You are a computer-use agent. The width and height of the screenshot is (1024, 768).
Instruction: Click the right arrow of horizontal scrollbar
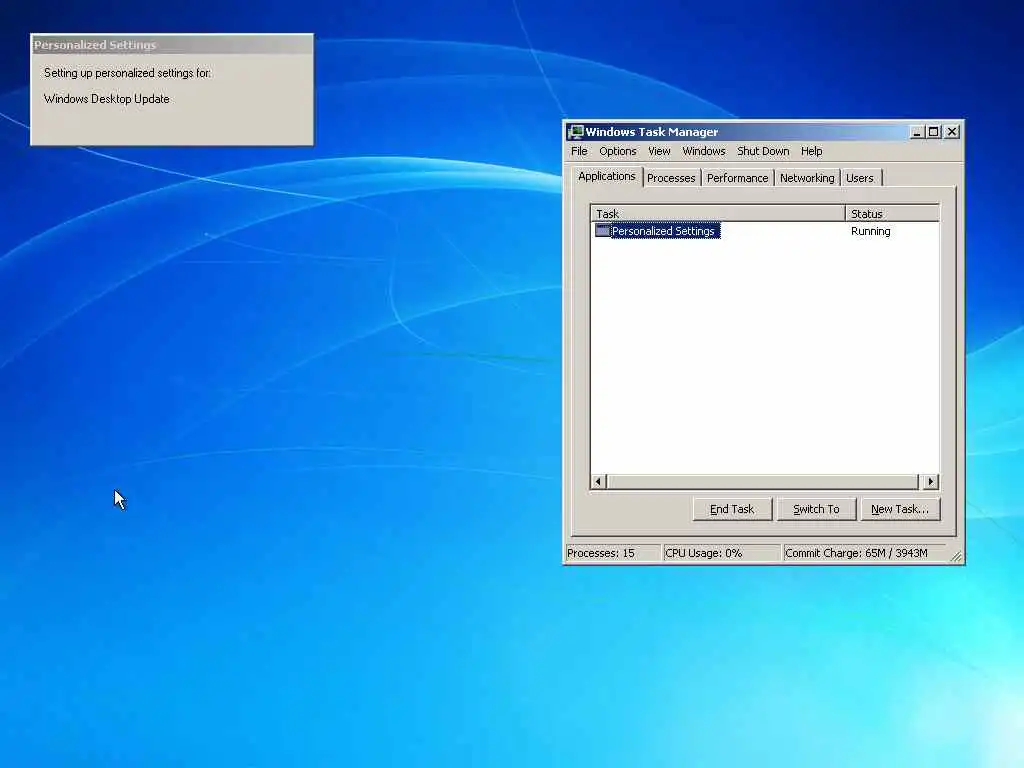point(931,482)
